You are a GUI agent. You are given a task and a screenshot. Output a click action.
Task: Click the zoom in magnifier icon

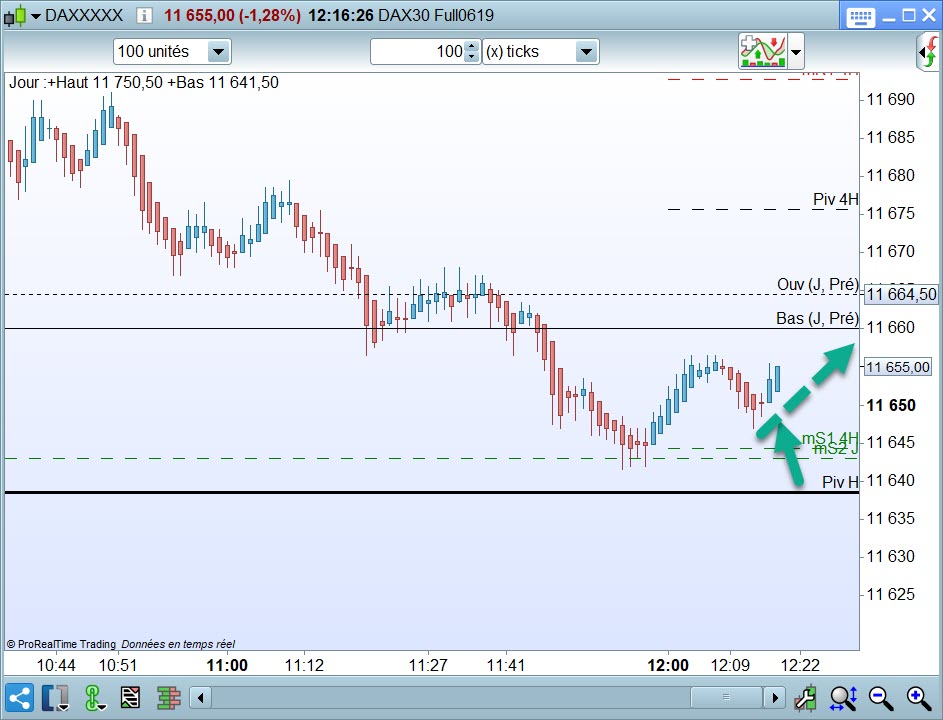pos(918,698)
